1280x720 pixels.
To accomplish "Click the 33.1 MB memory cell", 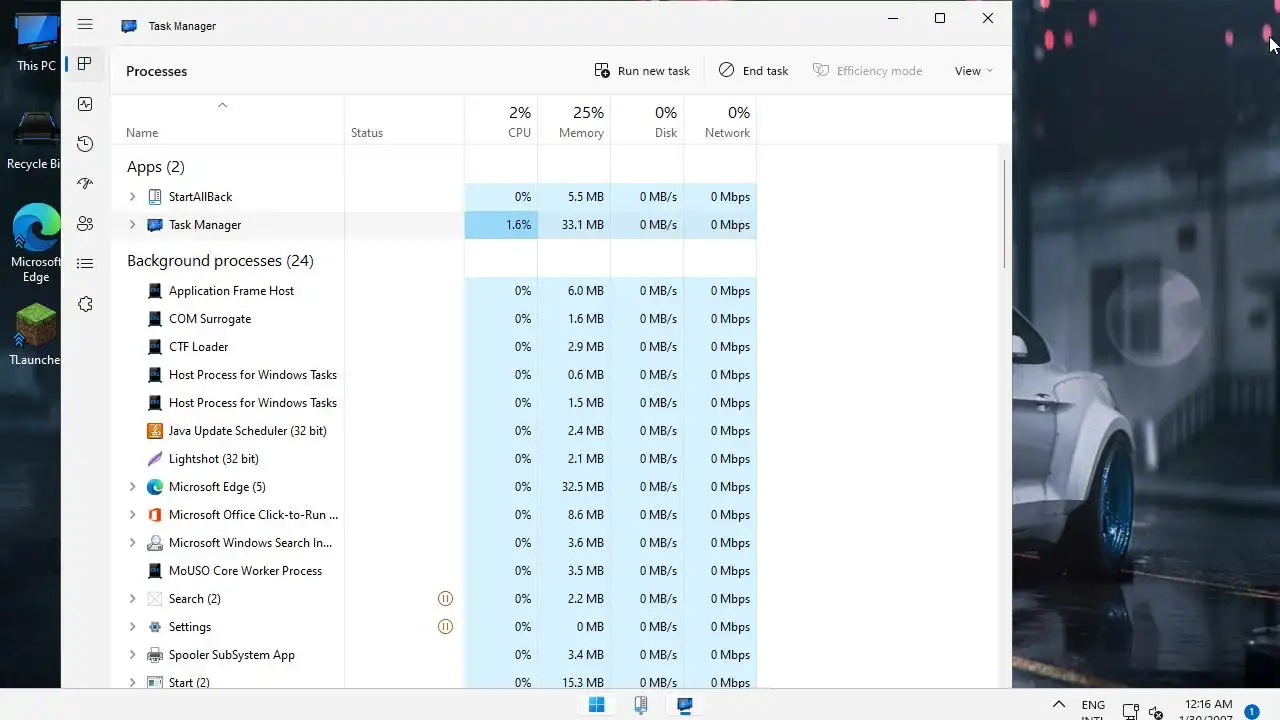I will click(x=574, y=225).
